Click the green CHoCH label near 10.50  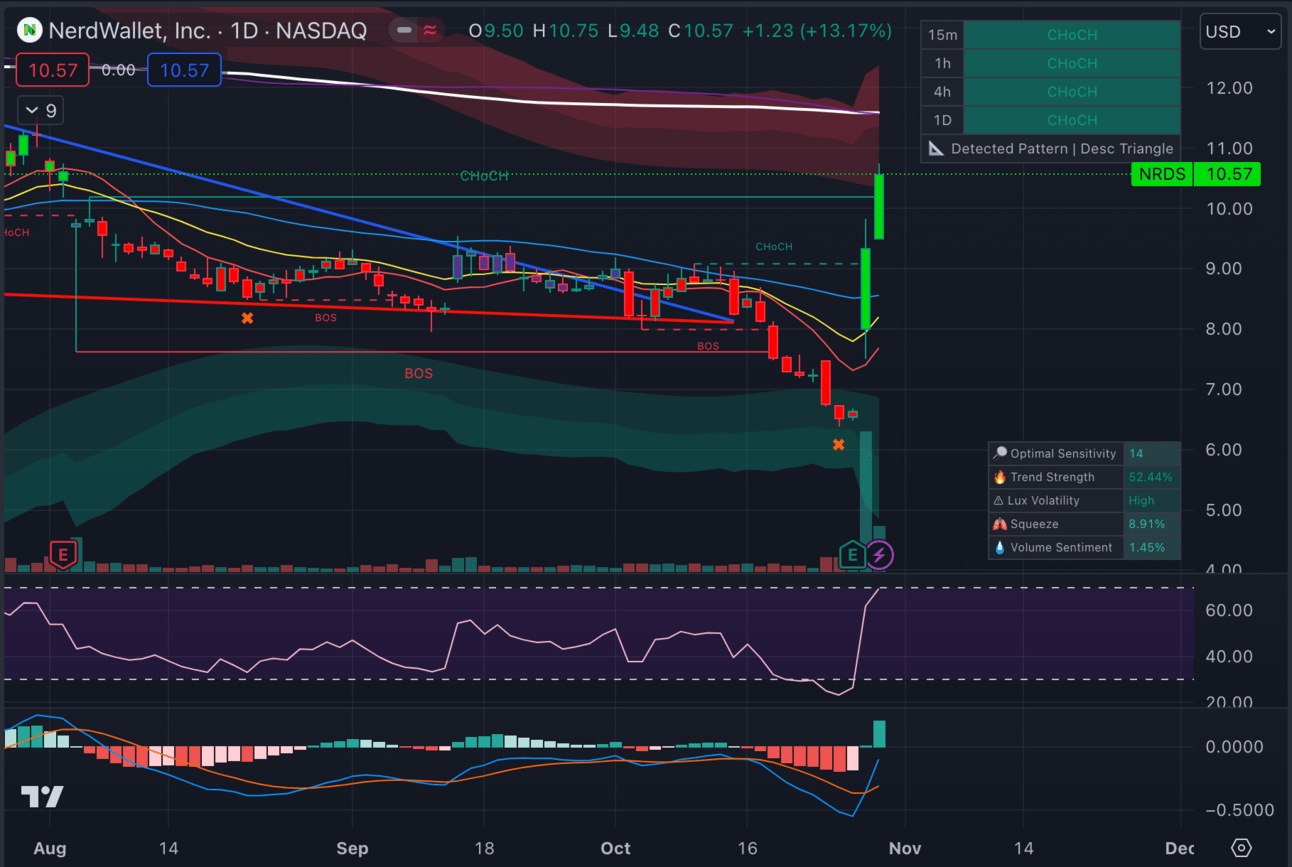click(x=484, y=176)
